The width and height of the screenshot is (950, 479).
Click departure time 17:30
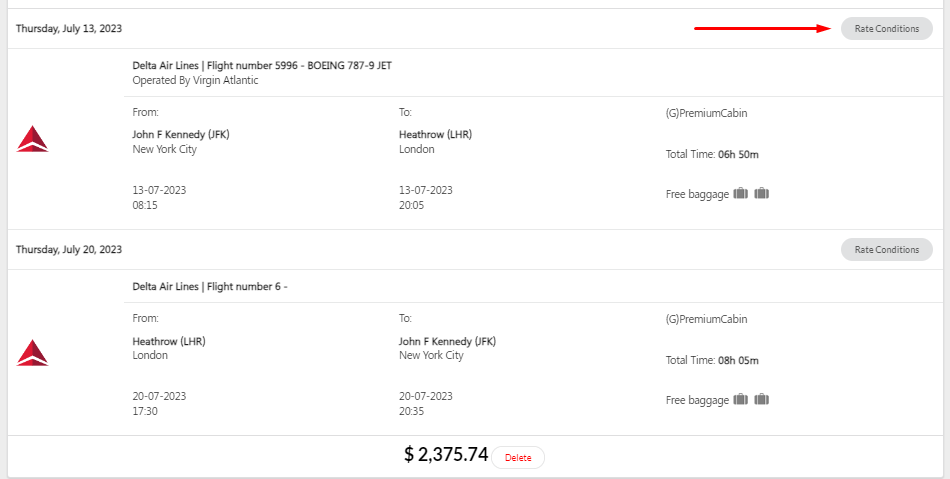[x=145, y=411]
